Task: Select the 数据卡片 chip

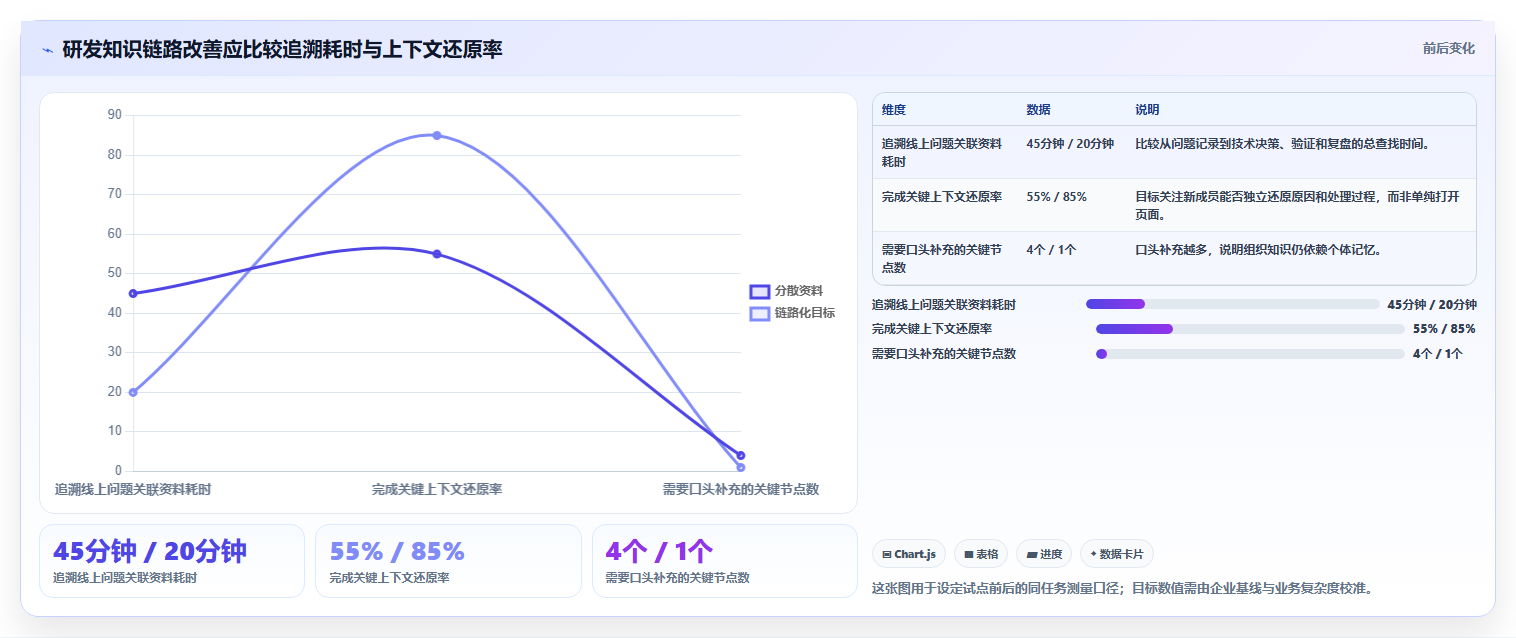Action: (1117, 554)
